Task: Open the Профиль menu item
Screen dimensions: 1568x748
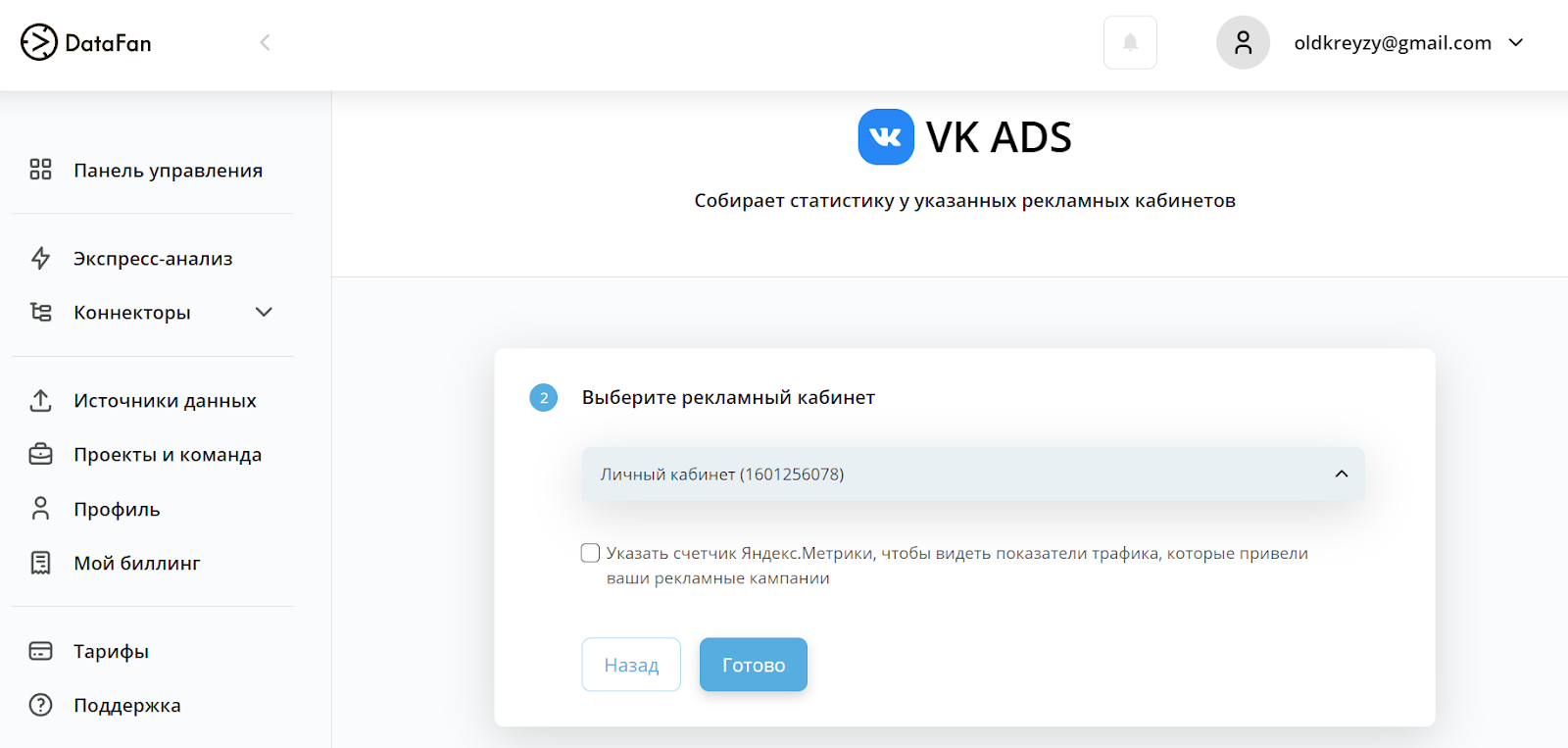Action: pyautogui.click(x=117, y=509)
